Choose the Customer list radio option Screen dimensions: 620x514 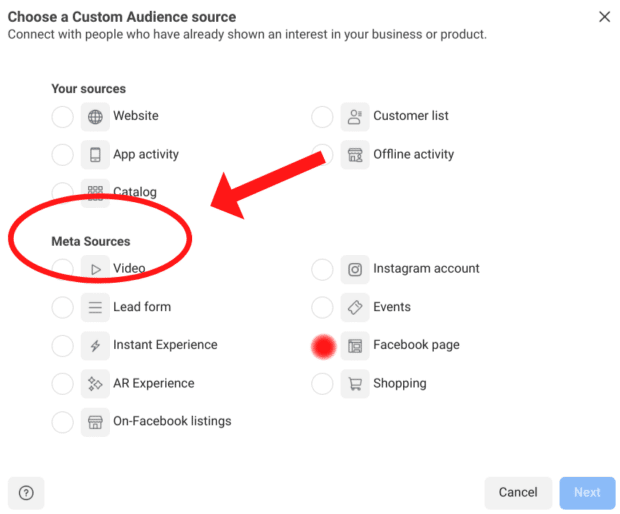click(x=322, y=117)
